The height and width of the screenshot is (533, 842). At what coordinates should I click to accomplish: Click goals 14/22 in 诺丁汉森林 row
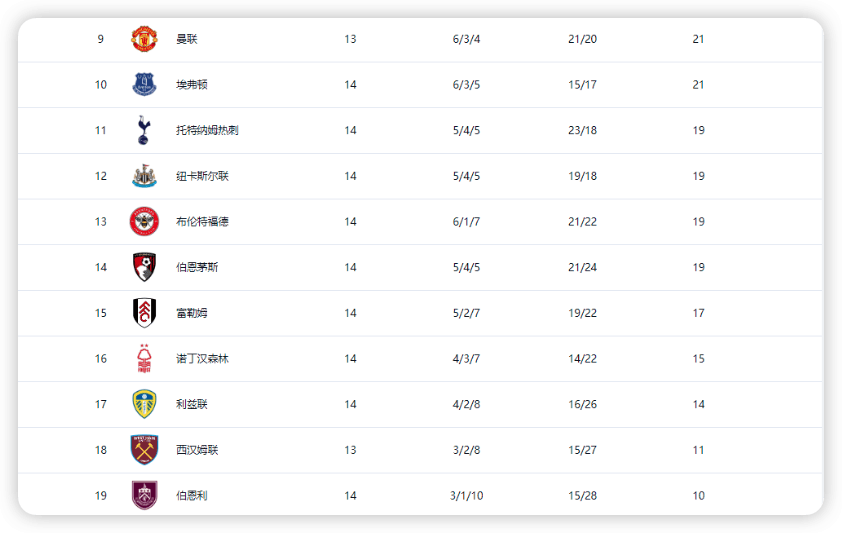582,358
